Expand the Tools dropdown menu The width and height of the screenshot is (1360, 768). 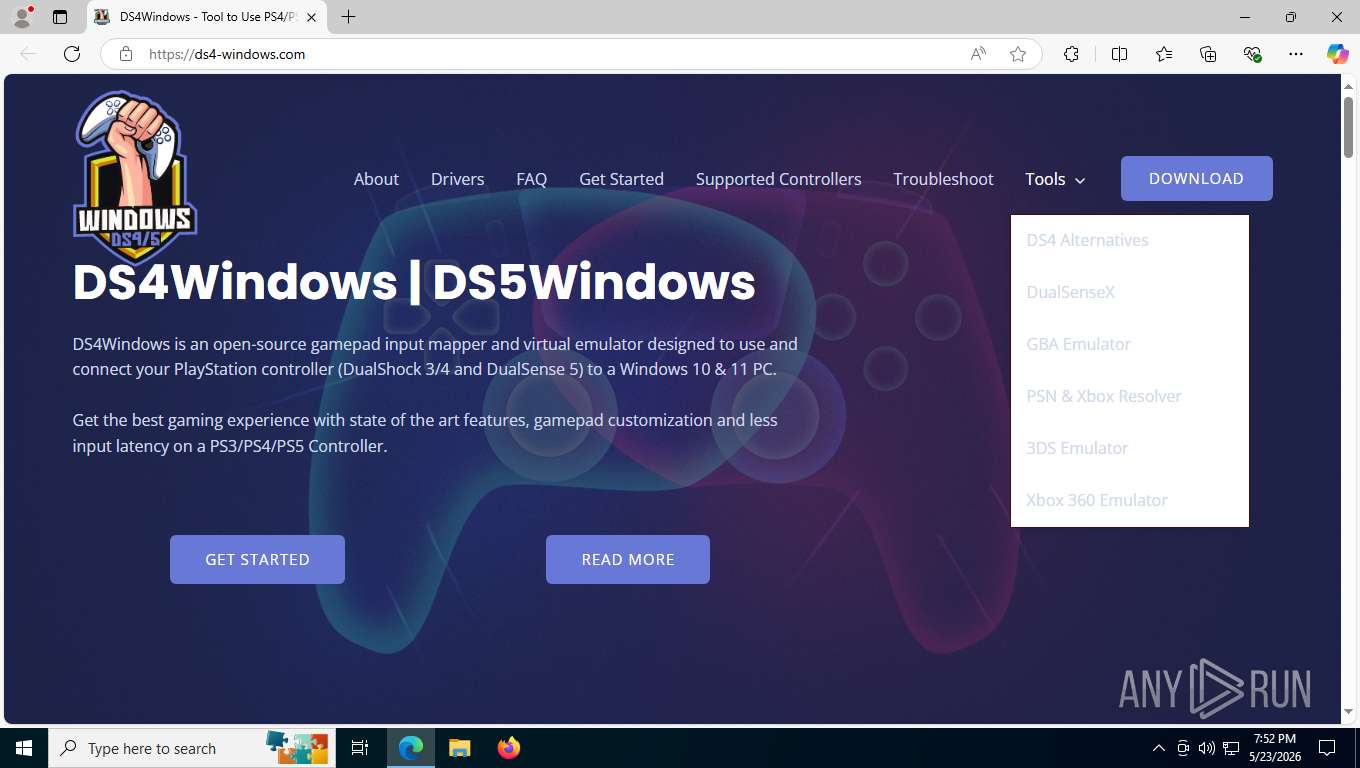[x=1055, y=179]
